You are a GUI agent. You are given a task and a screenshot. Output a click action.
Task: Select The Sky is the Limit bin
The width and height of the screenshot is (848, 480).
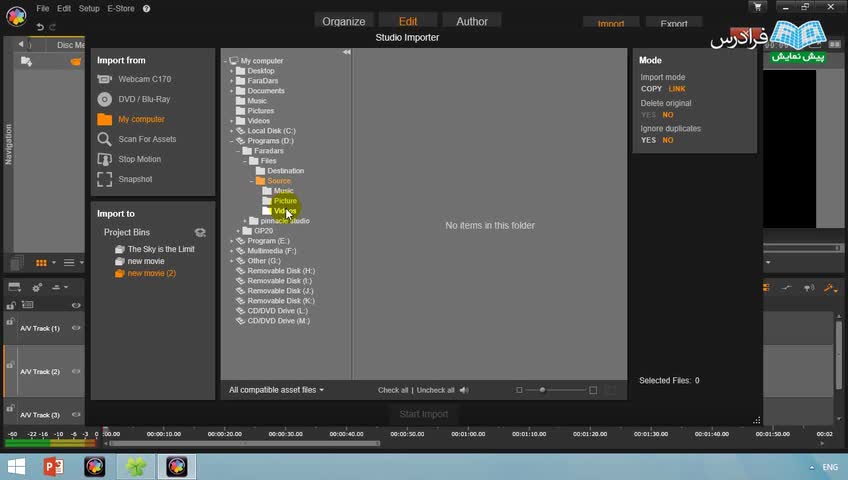tap(155, 249)
